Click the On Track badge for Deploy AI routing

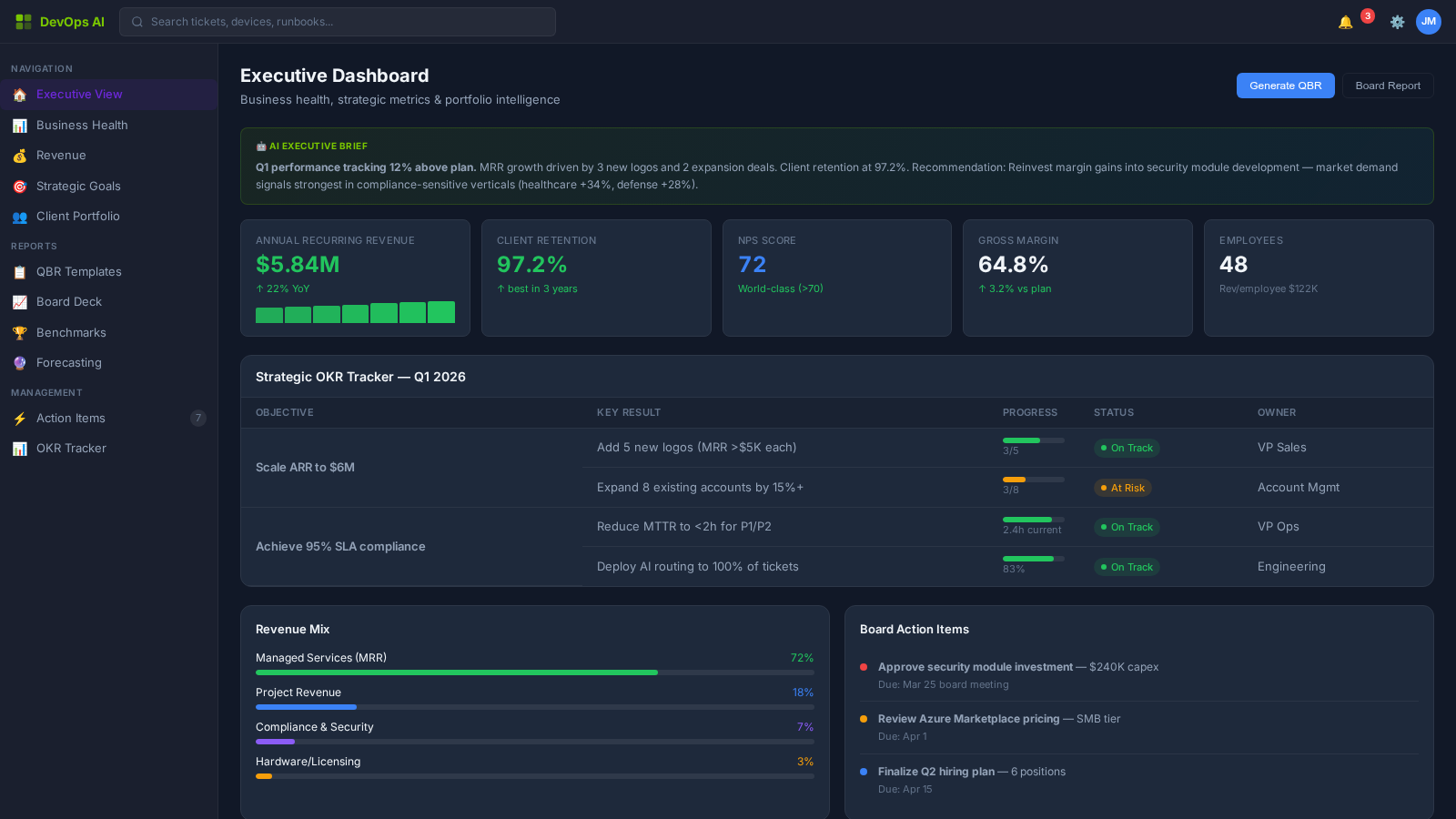(1127, 566)
